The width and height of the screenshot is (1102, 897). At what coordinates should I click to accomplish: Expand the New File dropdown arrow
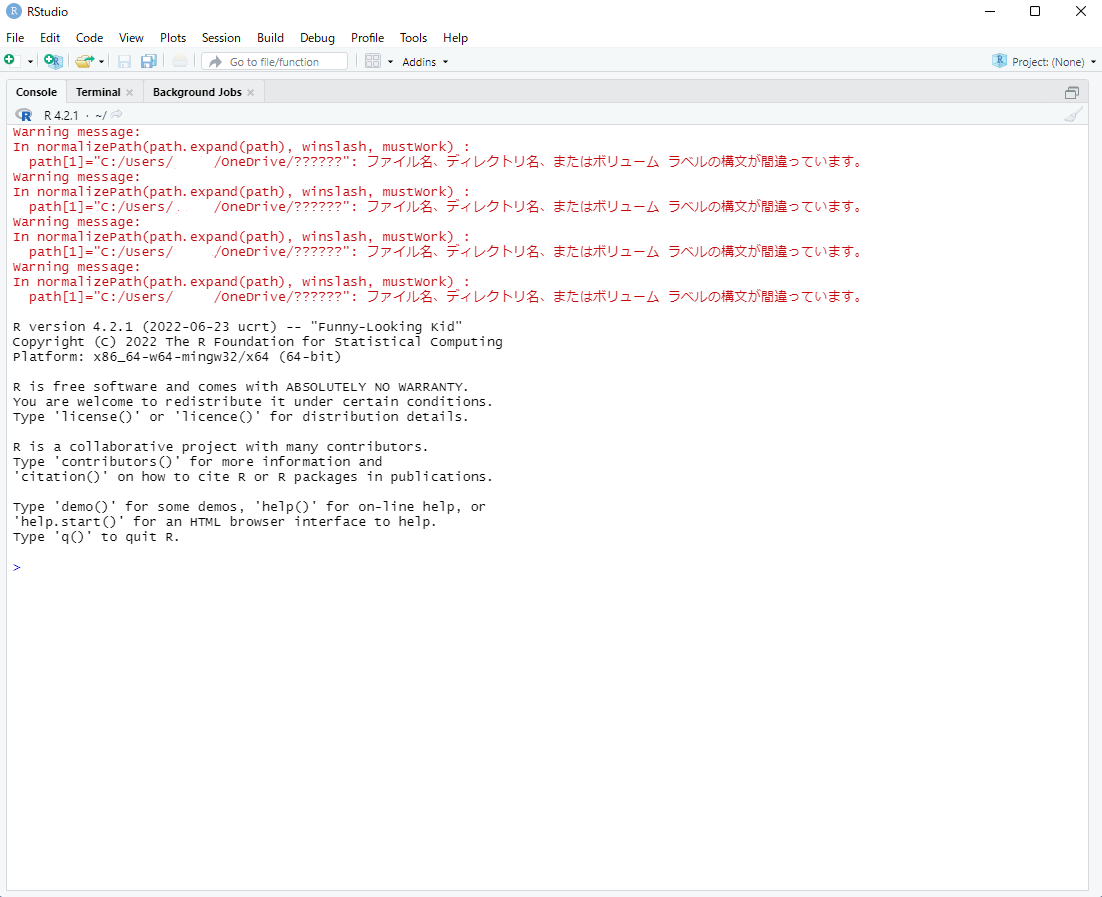click(x=30, y=62)
